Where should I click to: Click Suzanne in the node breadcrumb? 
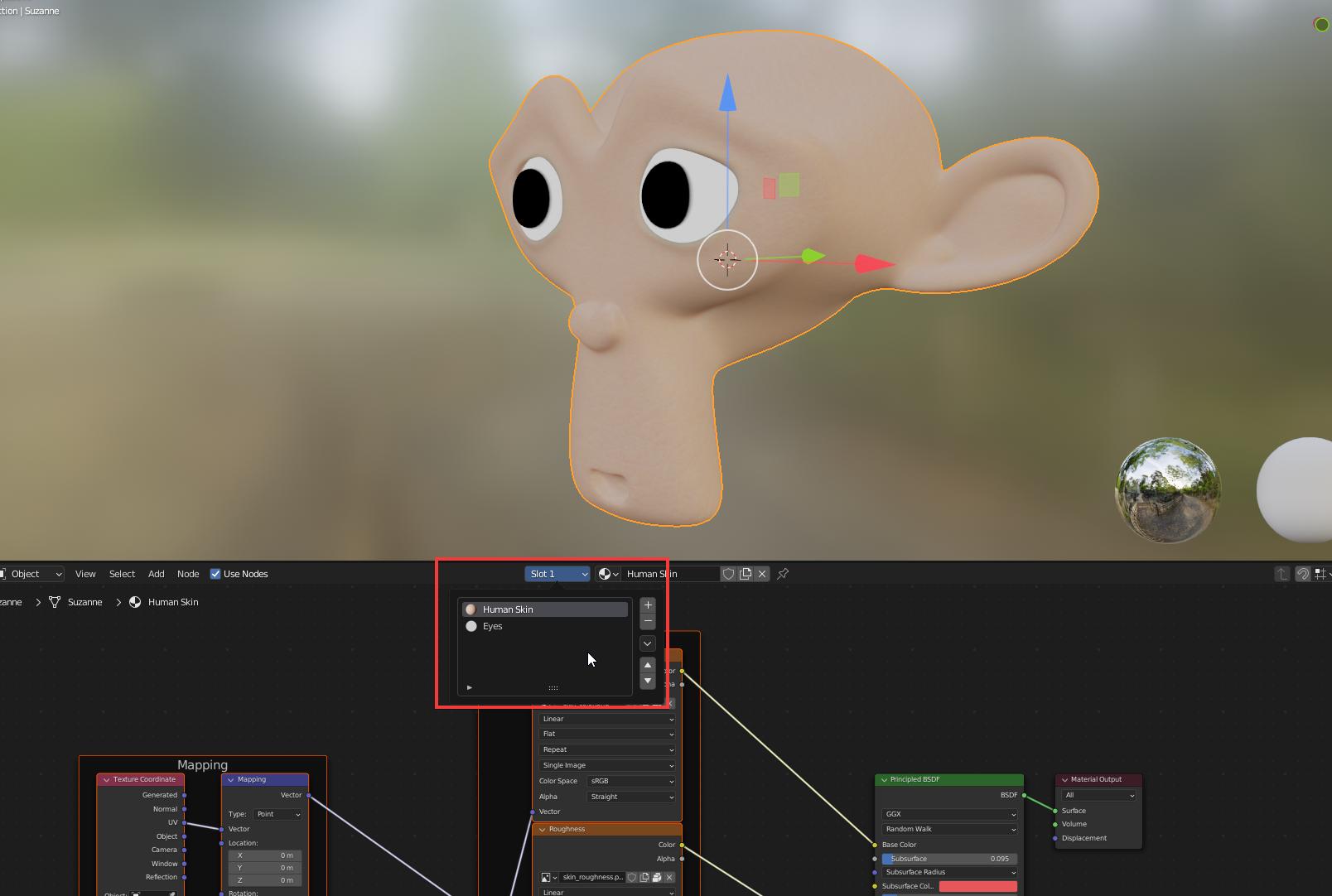point(85,602)
